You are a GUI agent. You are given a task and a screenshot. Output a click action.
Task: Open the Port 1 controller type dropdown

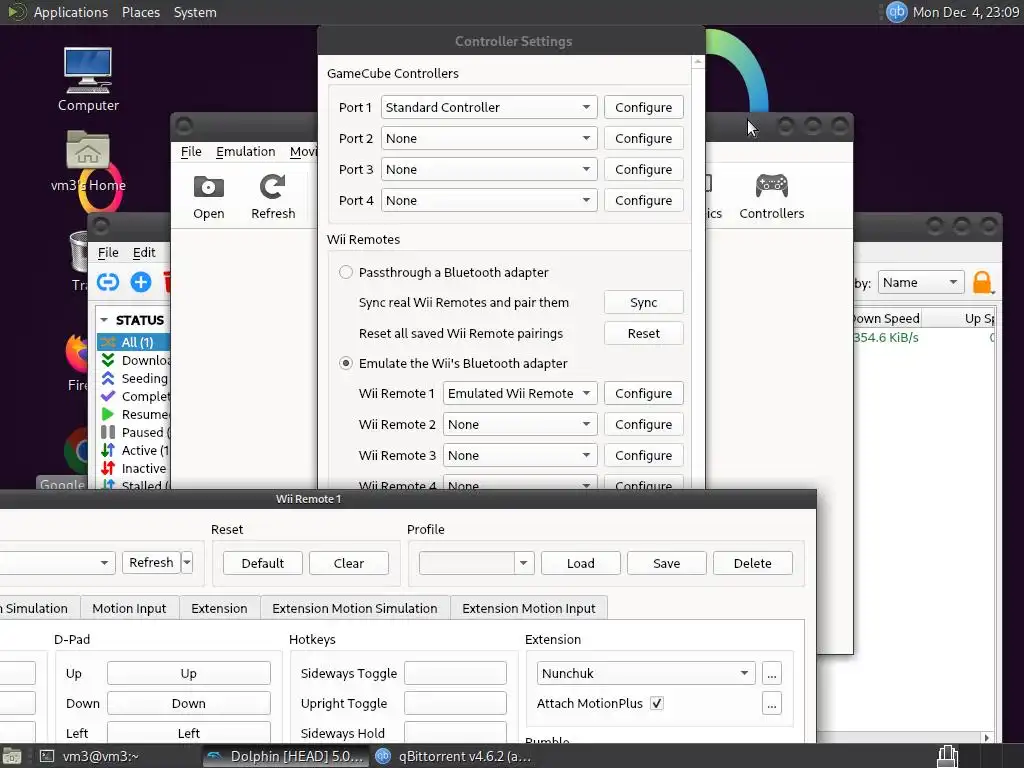coord(488,107)
